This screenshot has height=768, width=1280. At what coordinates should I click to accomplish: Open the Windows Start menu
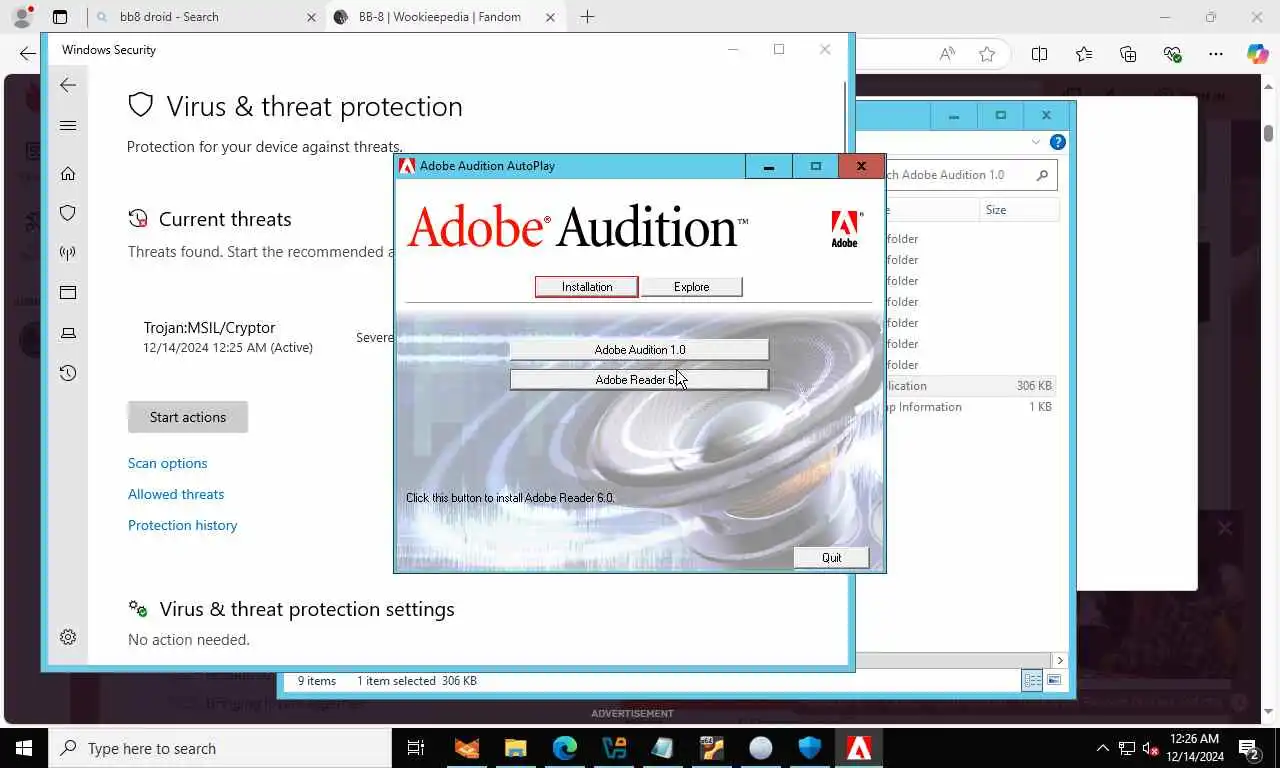point(24,748)
